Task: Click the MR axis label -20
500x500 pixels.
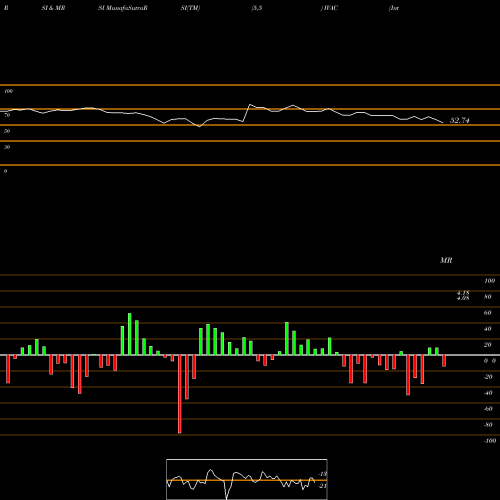Action: pyautogui.click(x=488, y=377)
